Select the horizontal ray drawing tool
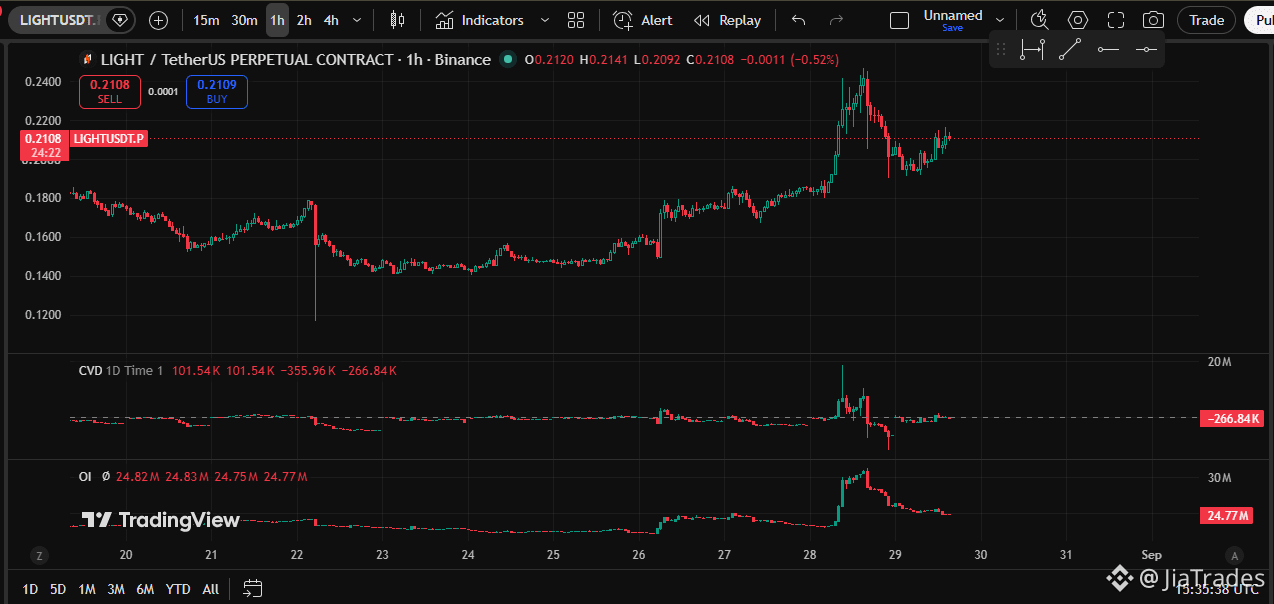The height and width of the screenshot is (604, 1274). 1108,49
